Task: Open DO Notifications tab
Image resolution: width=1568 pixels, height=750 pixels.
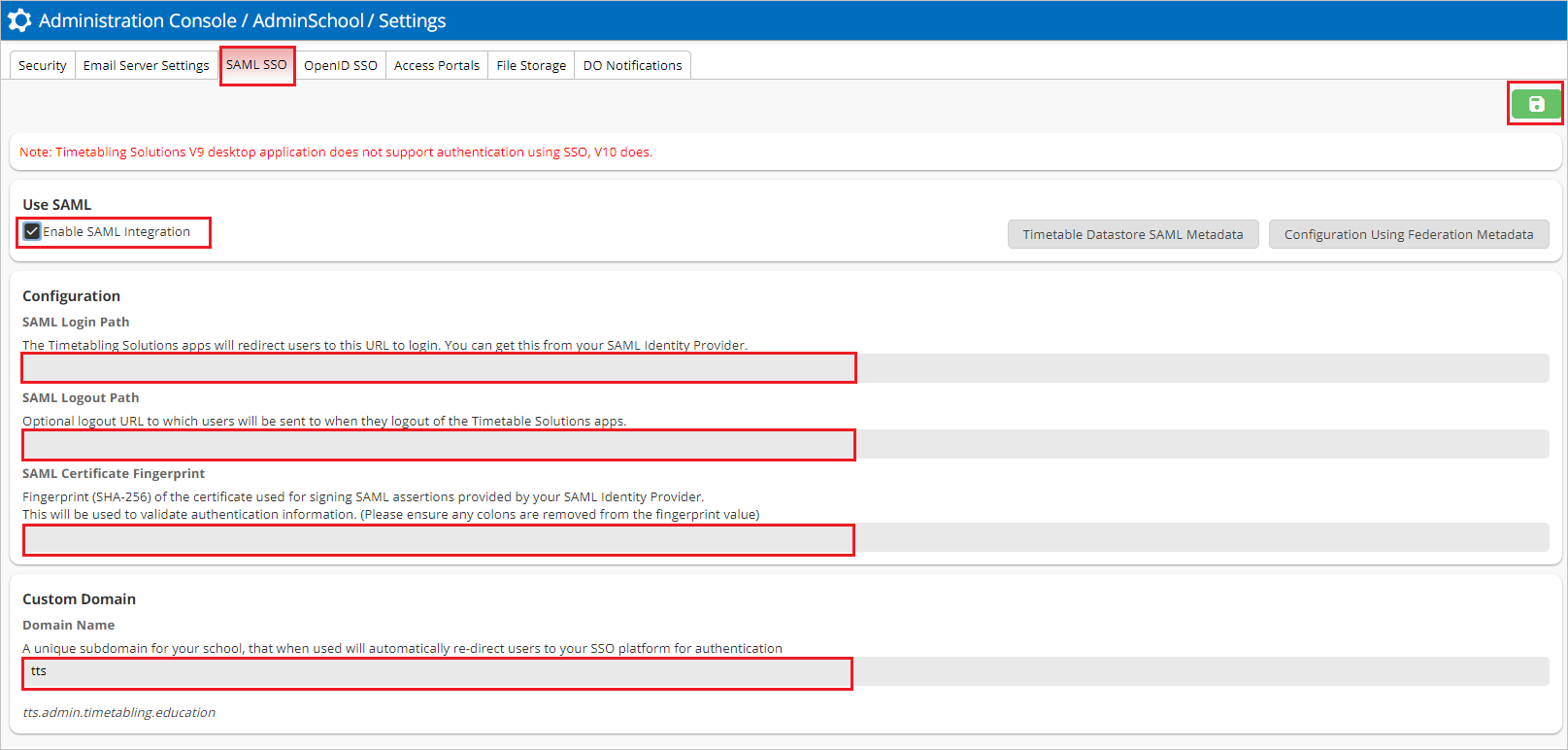Action: pos(633,65)
